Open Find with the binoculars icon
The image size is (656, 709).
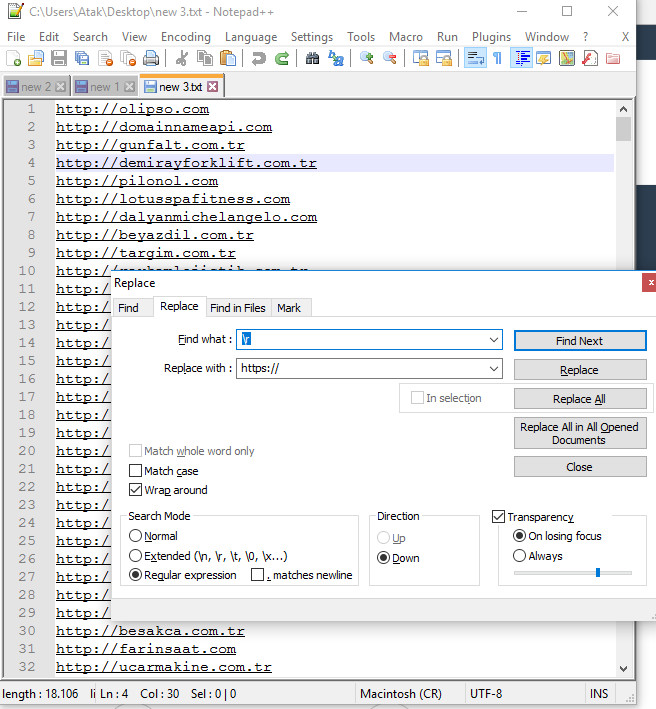(x=312, y=58)
